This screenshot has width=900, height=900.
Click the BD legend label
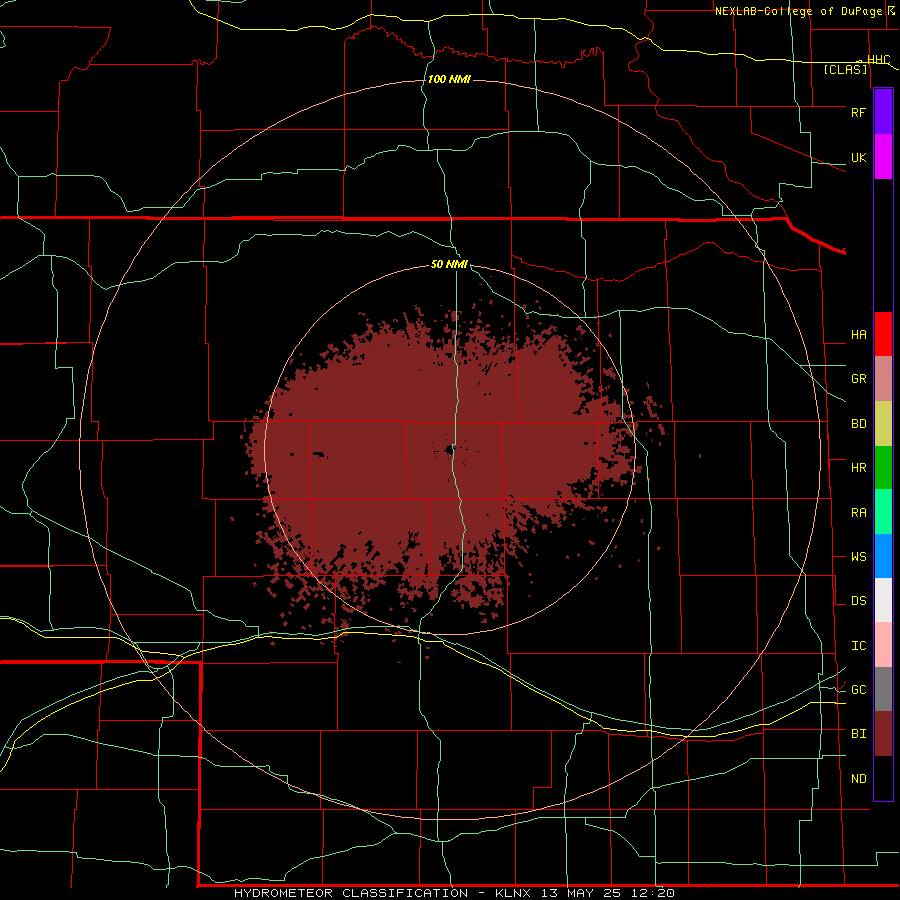tap(858, 424)
